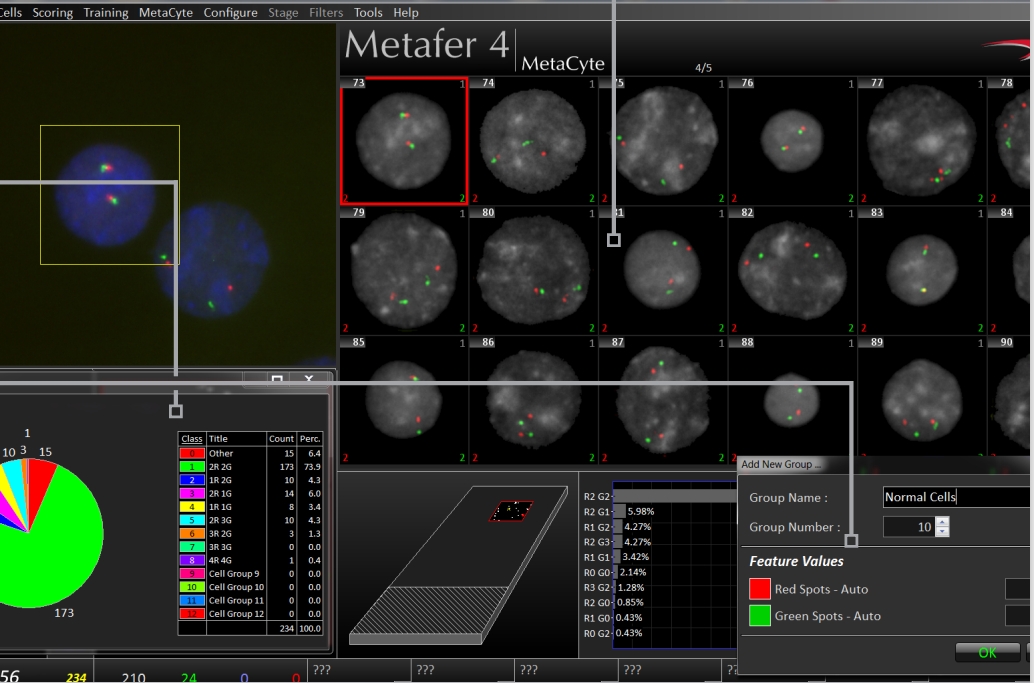The image size is (1034, 683).
Task: Open the Scoring menu
Action: pos(53,13)
